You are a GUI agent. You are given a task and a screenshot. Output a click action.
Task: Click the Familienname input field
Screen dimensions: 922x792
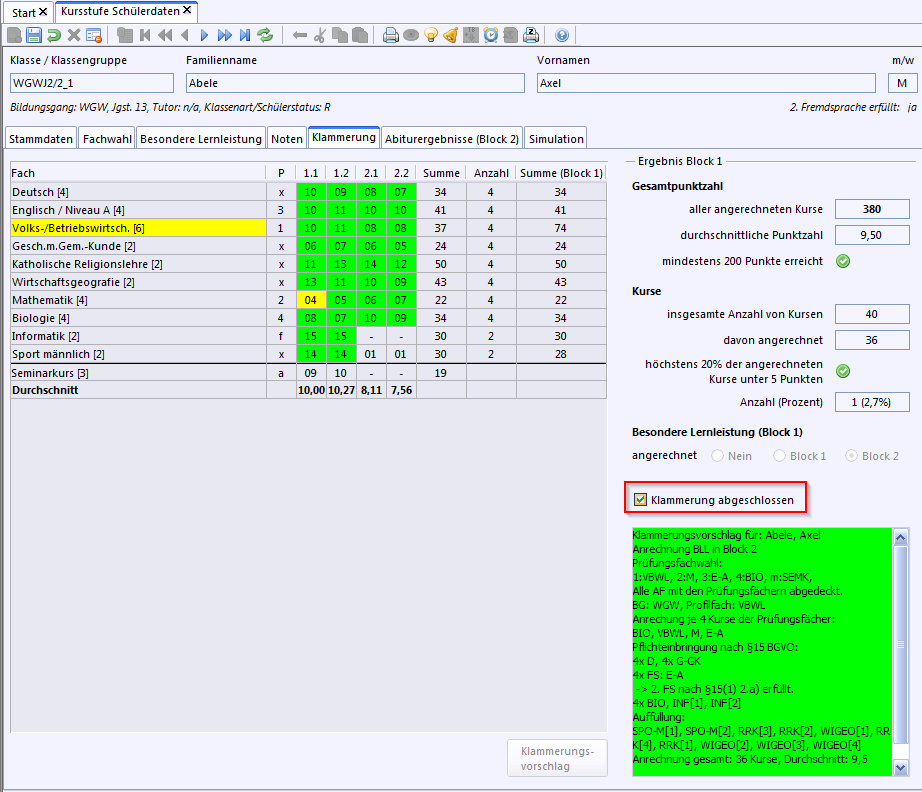355,83
